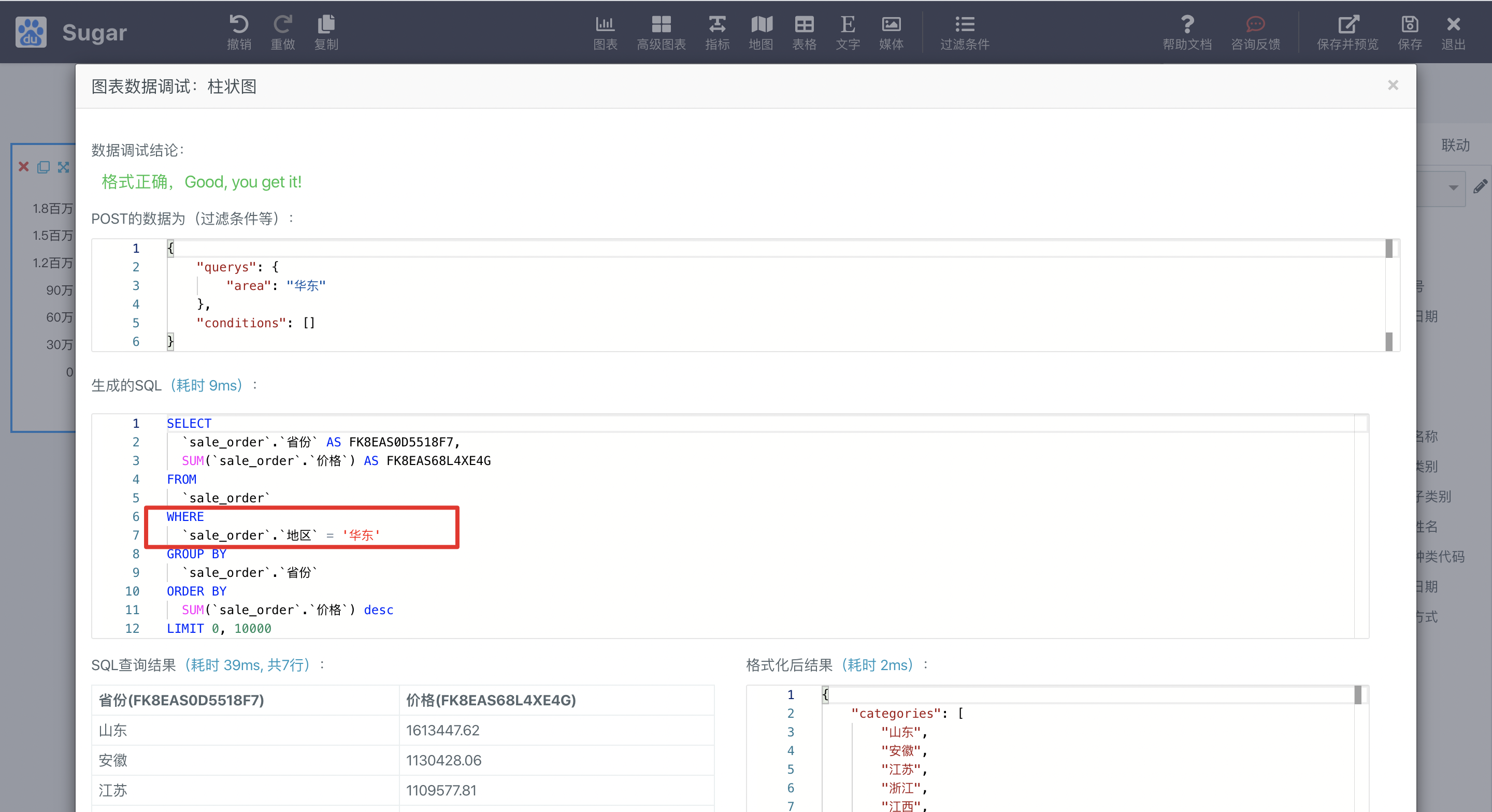Click the 格式正确 Good, you get it! message
The height and width of the screenshot is (812, 1492).
202,182
